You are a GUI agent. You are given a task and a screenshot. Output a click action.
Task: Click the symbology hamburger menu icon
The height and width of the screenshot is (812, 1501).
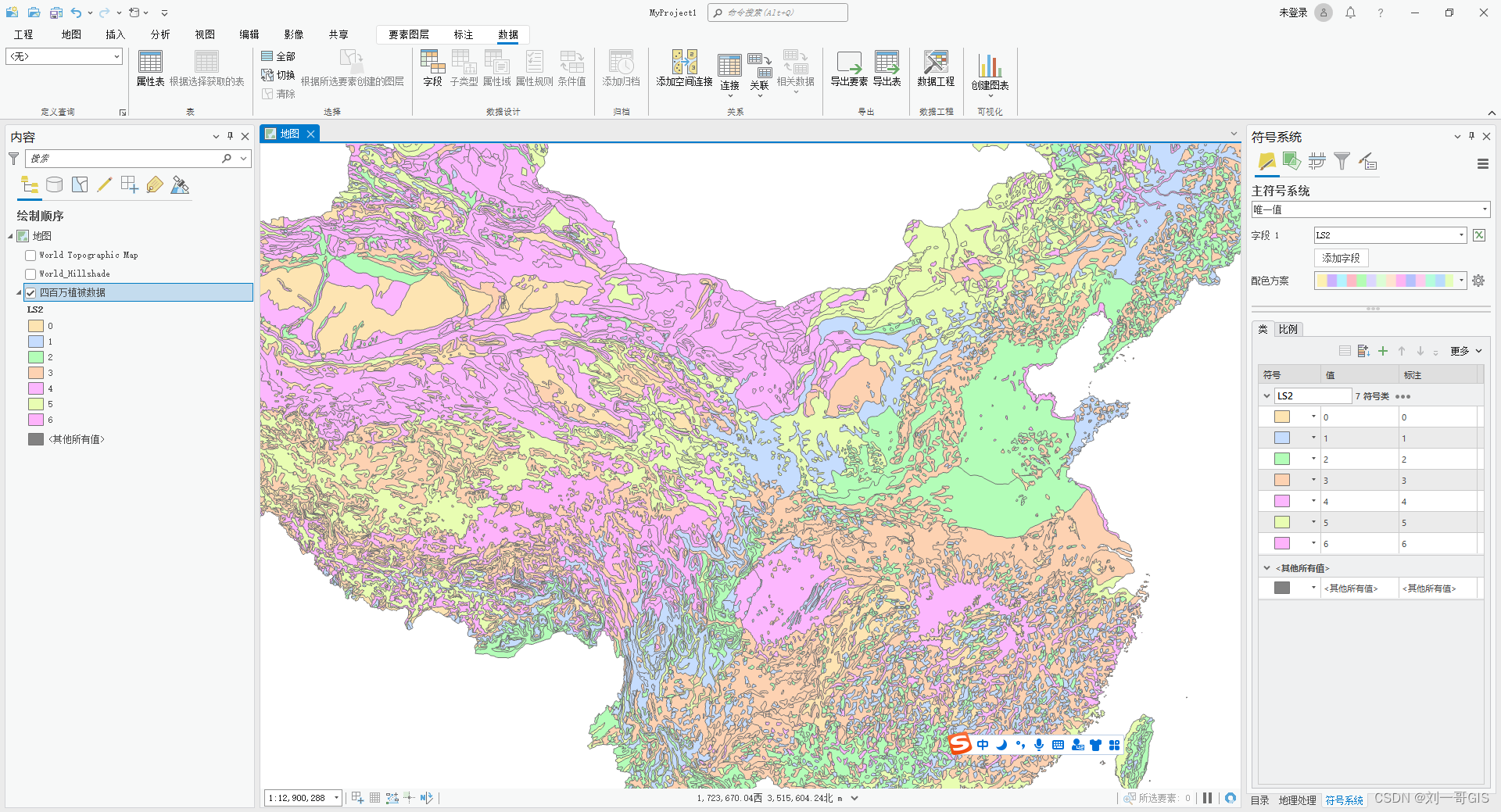1482,164
